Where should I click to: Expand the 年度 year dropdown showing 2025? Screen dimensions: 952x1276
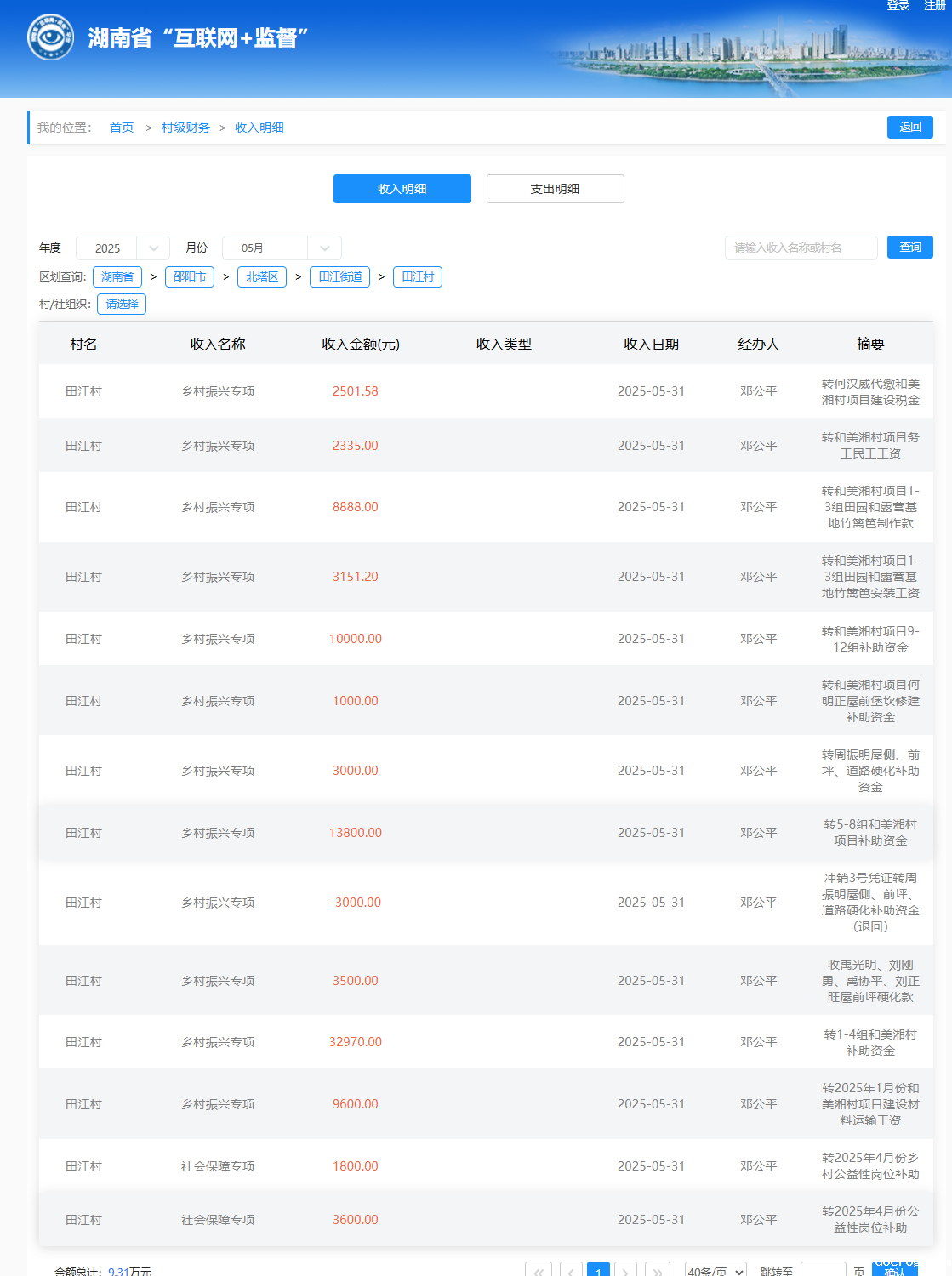pos(123,248)
